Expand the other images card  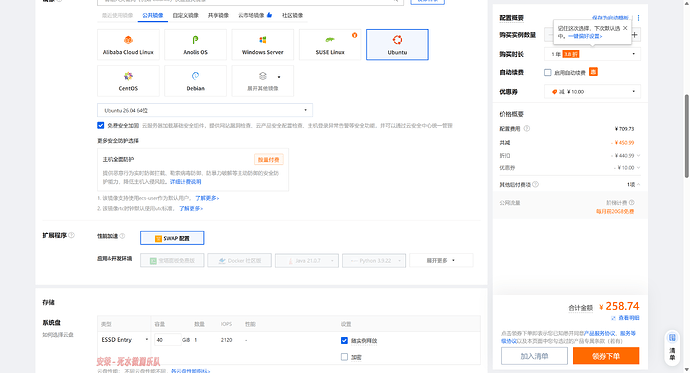(263, 81)
